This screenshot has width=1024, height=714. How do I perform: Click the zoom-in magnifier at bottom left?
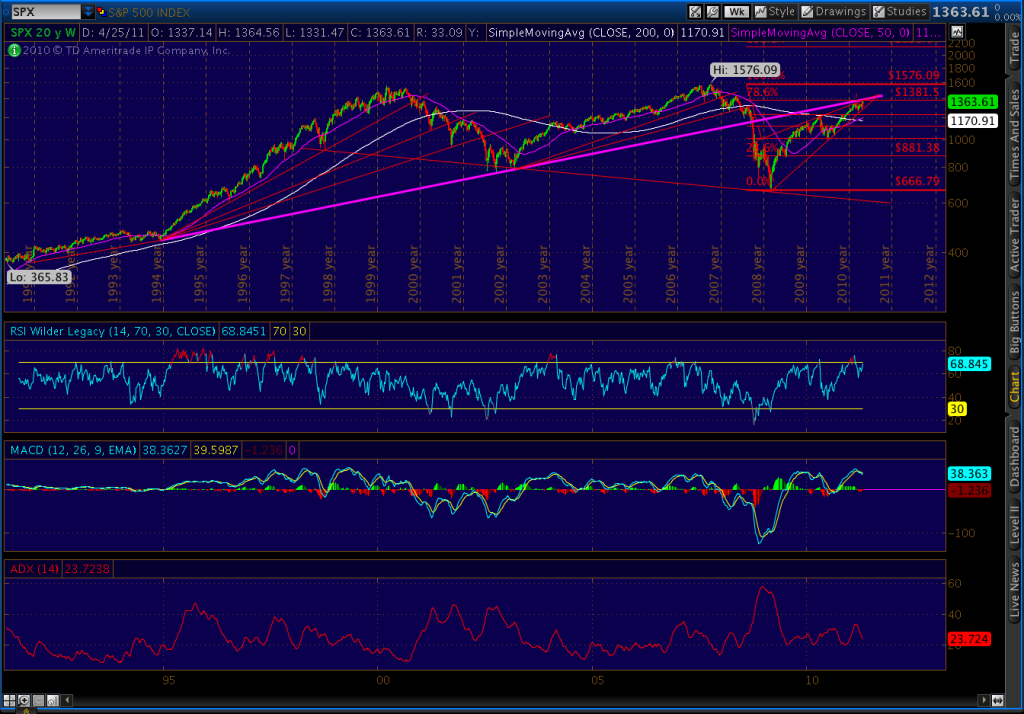24,700
